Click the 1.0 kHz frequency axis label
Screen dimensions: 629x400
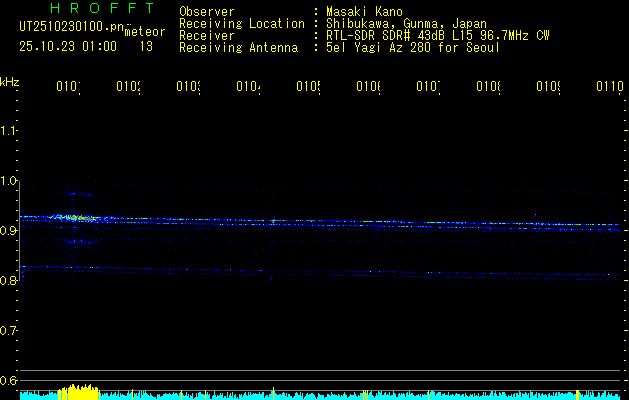click(9, 181)
